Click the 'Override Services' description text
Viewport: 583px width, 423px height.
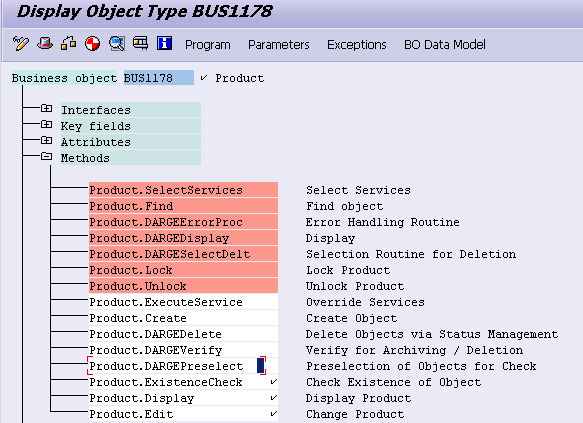point(365,302)
